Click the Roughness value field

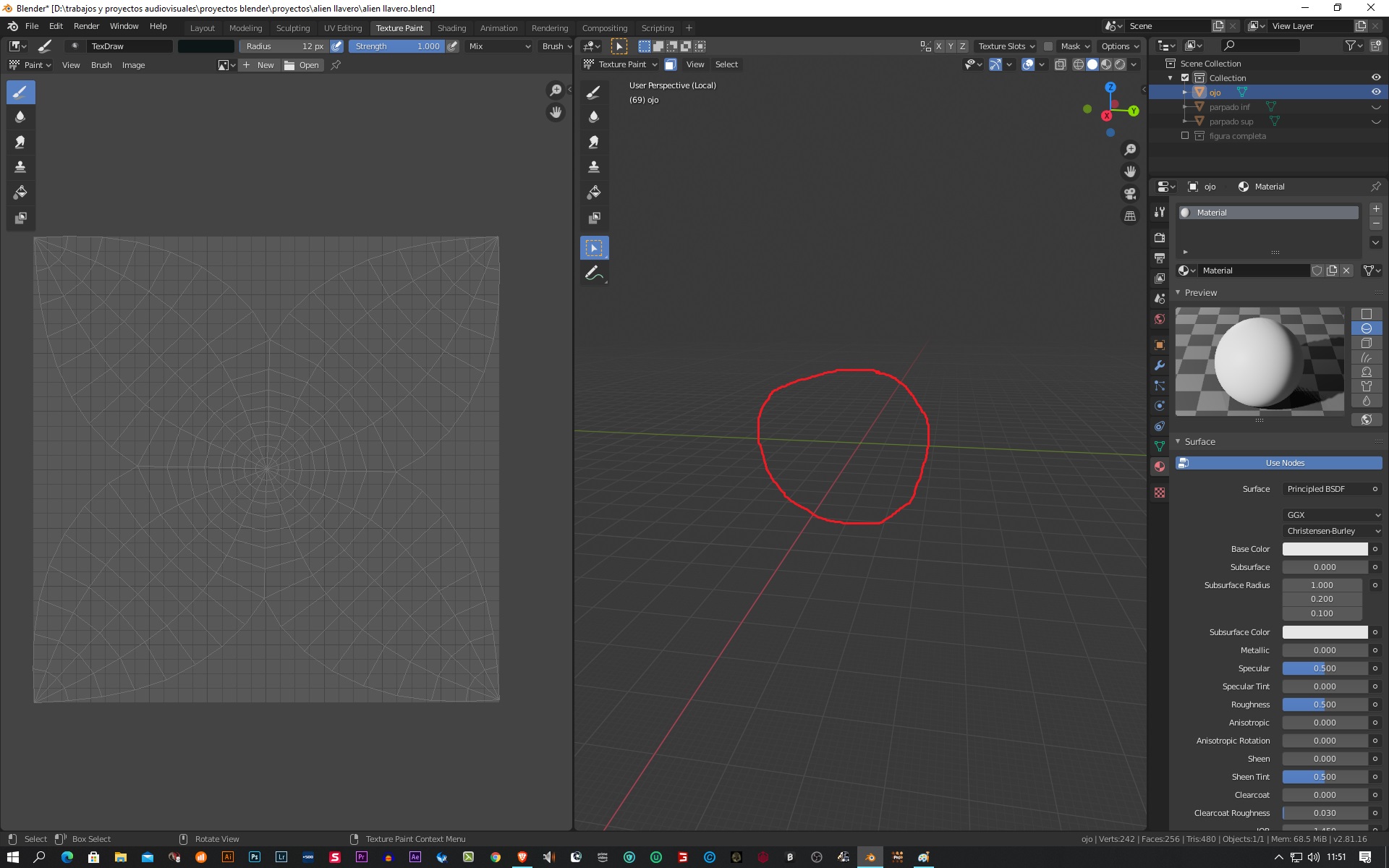coord(1325,705)
